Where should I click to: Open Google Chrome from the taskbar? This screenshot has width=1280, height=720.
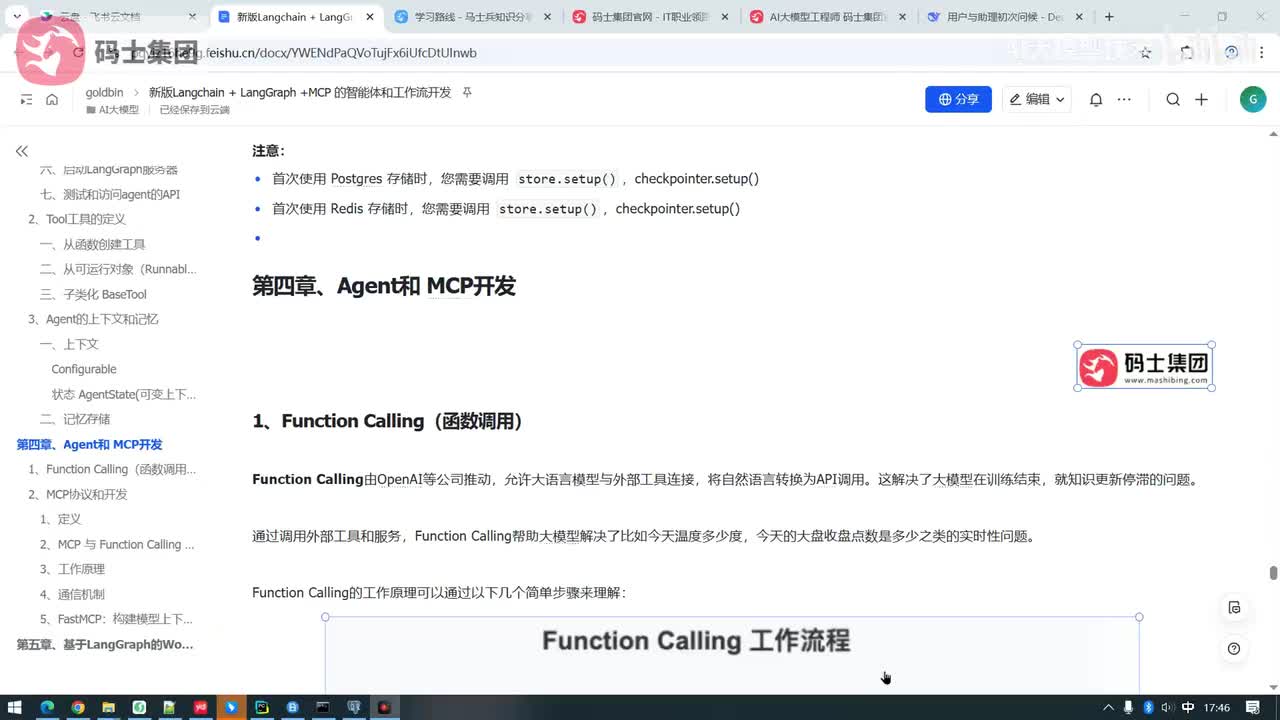78,707
